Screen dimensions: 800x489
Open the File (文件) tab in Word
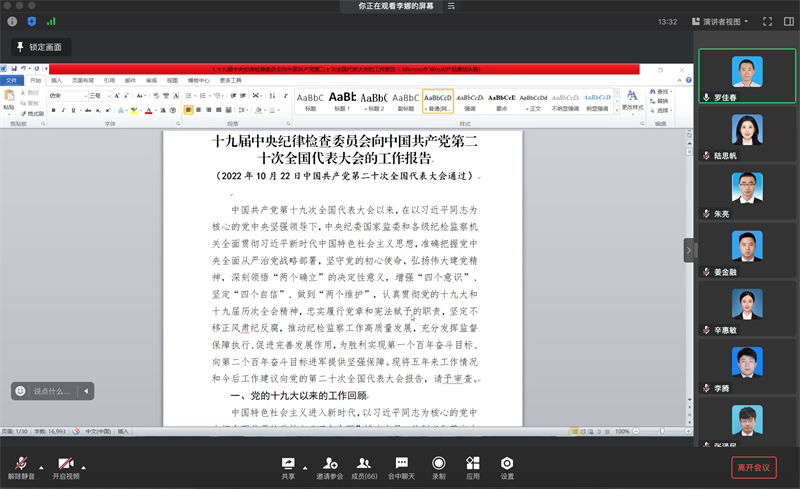pos(11,80)
